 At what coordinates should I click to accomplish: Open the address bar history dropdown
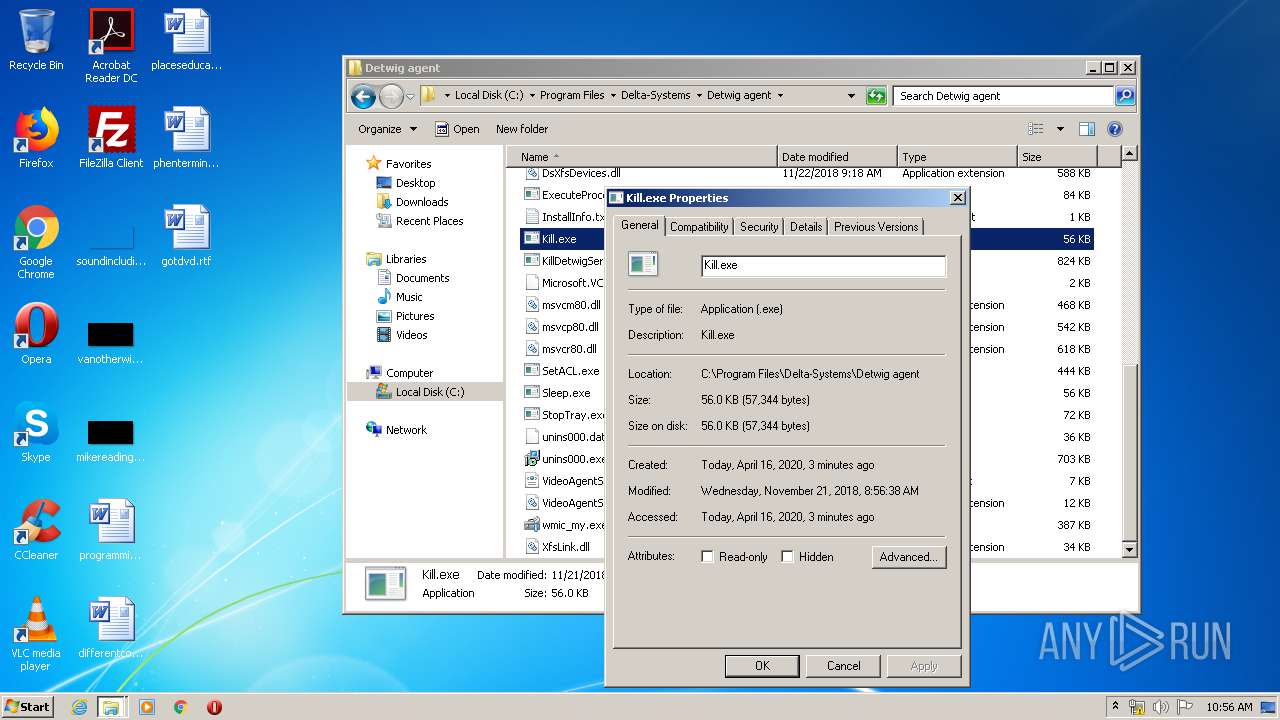[x=851, y=96]
